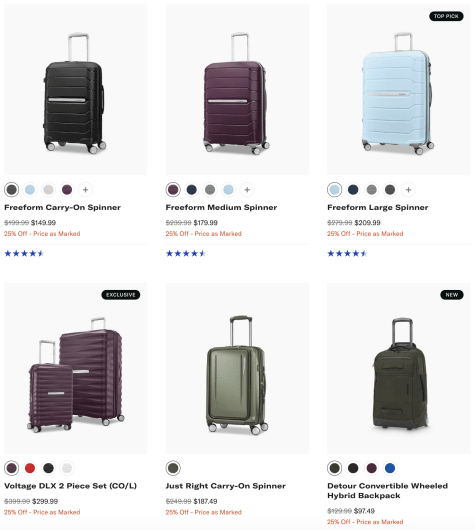Pick navy swatch for Freeform Medium Spinner
The height and width of the screenshot is (530, 475).
pos(192,190)
